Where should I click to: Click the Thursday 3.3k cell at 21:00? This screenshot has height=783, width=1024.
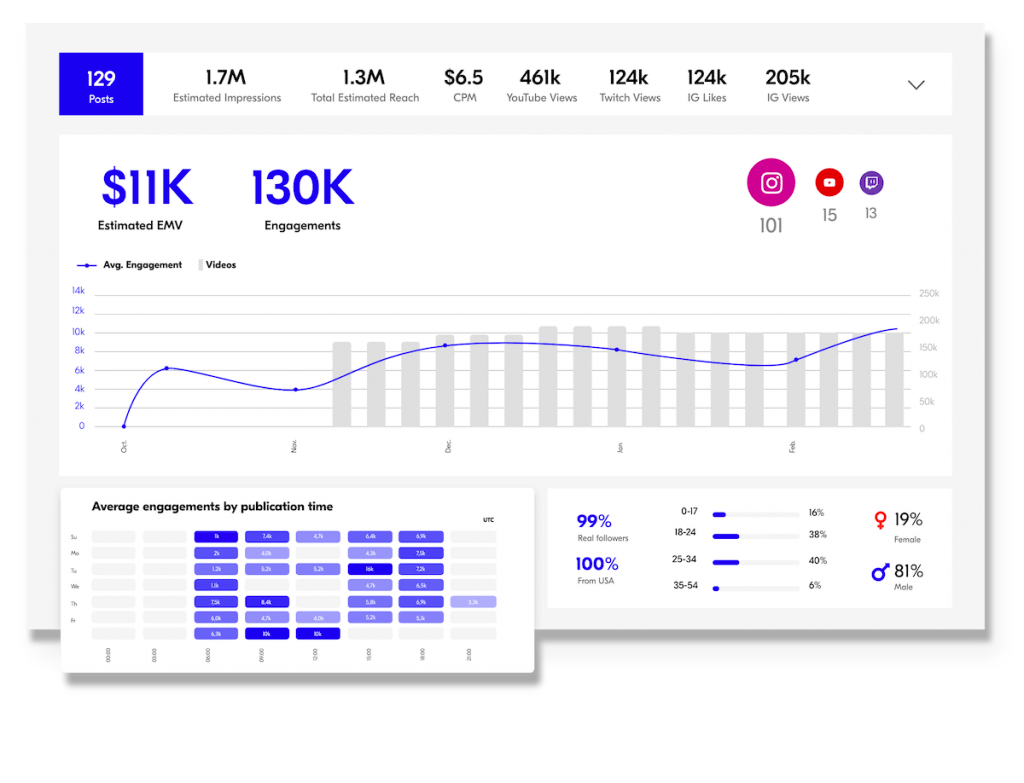coord(473,602)
